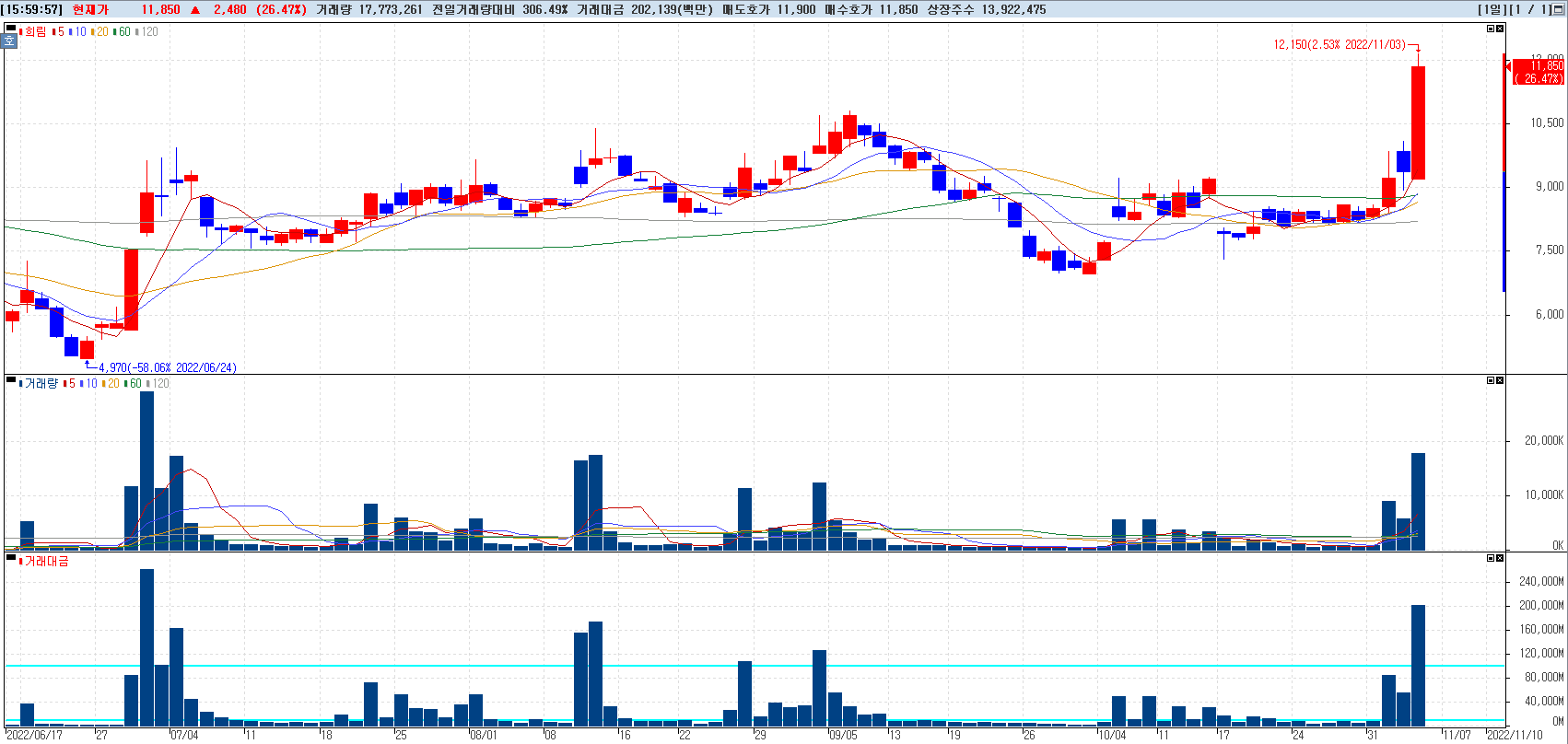Minimize the 거래대금 pane
Viewport: 1568px width, 744px height.
(x=1491, y=558)
